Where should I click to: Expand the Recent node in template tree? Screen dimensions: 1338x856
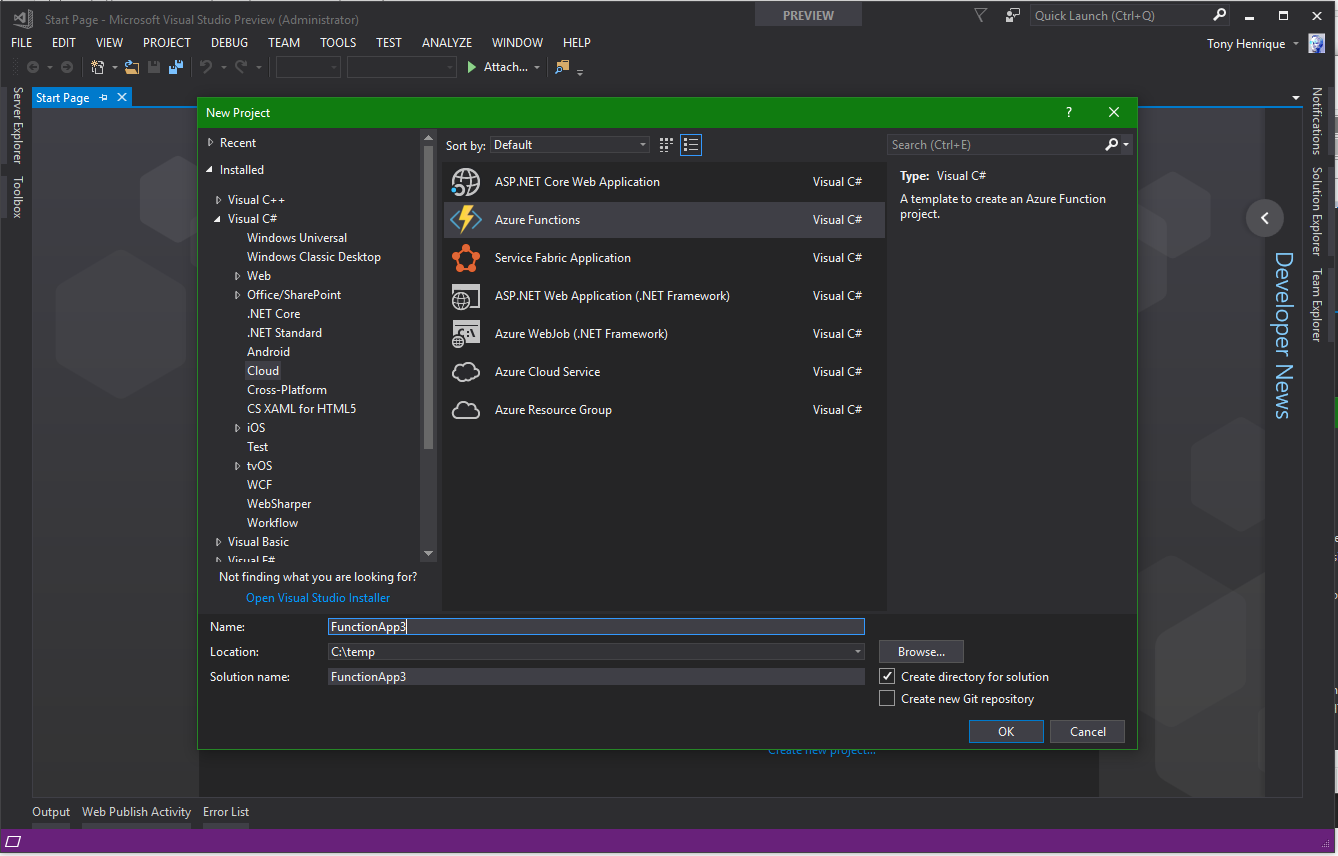(211, 143)
